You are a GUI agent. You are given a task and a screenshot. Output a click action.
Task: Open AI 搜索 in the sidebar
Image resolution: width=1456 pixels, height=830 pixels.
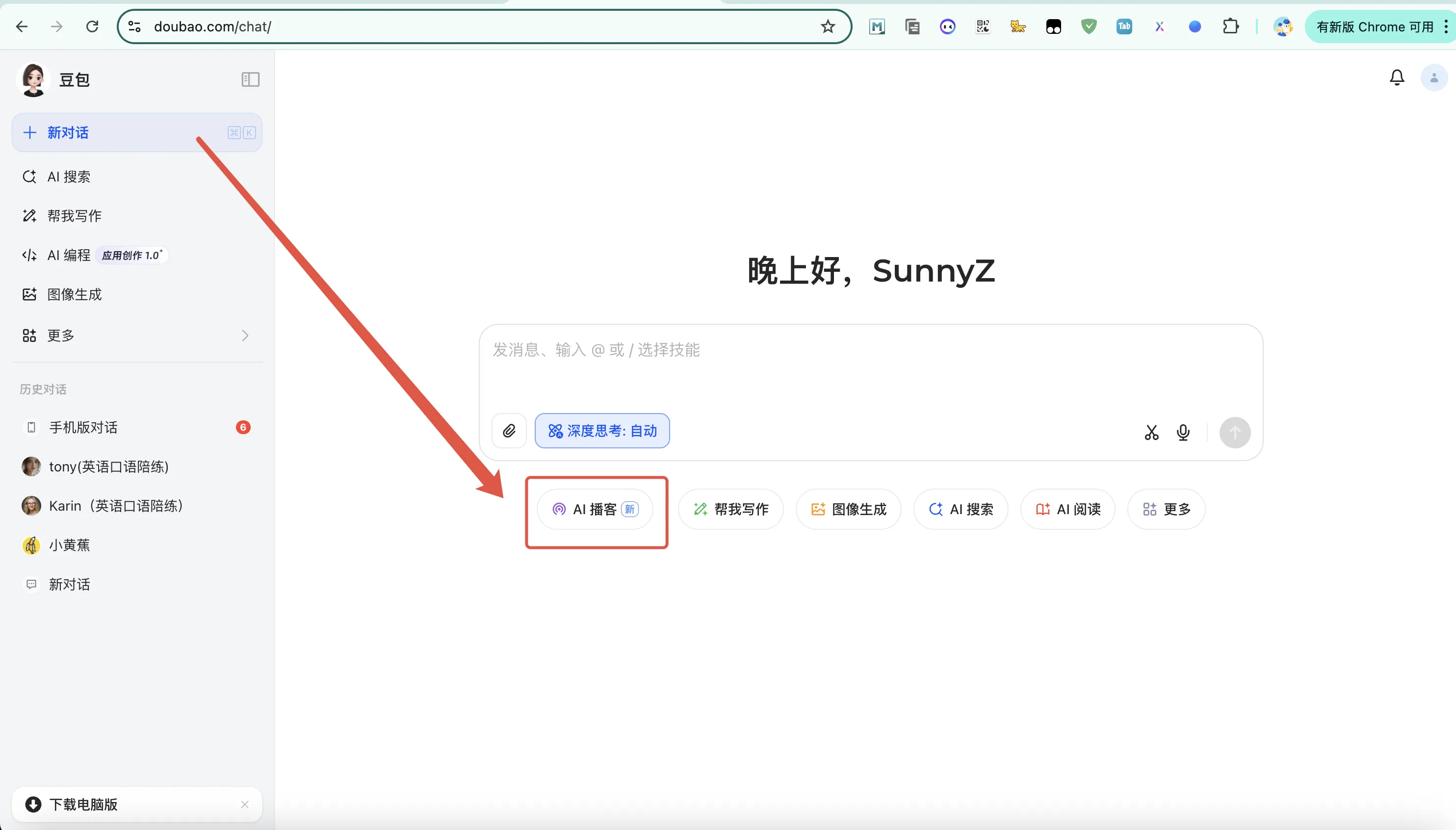point(137,177)
